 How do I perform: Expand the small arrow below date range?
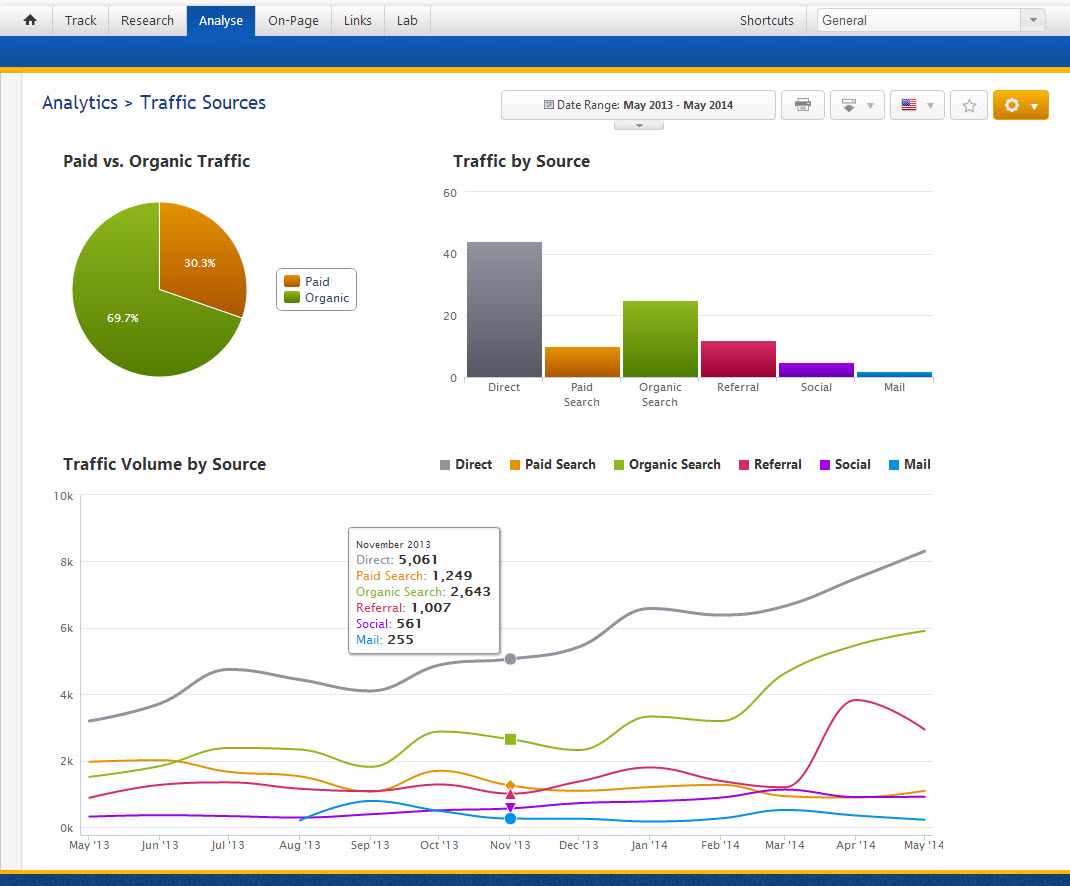coord(638,125)
